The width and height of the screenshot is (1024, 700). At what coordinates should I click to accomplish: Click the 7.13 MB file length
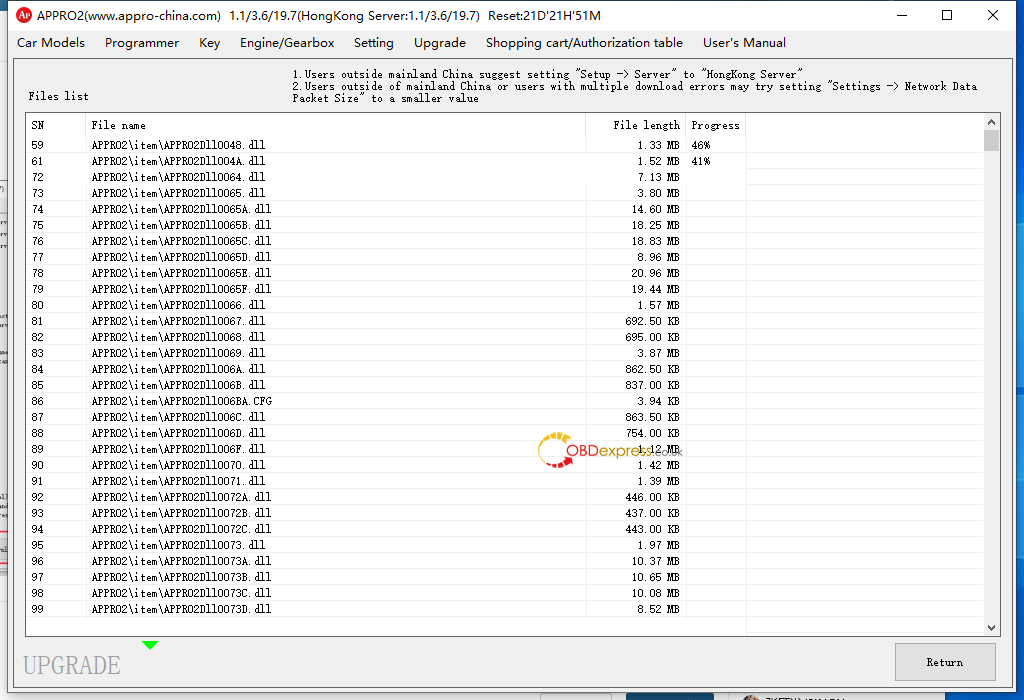click(x=658, y=177)
